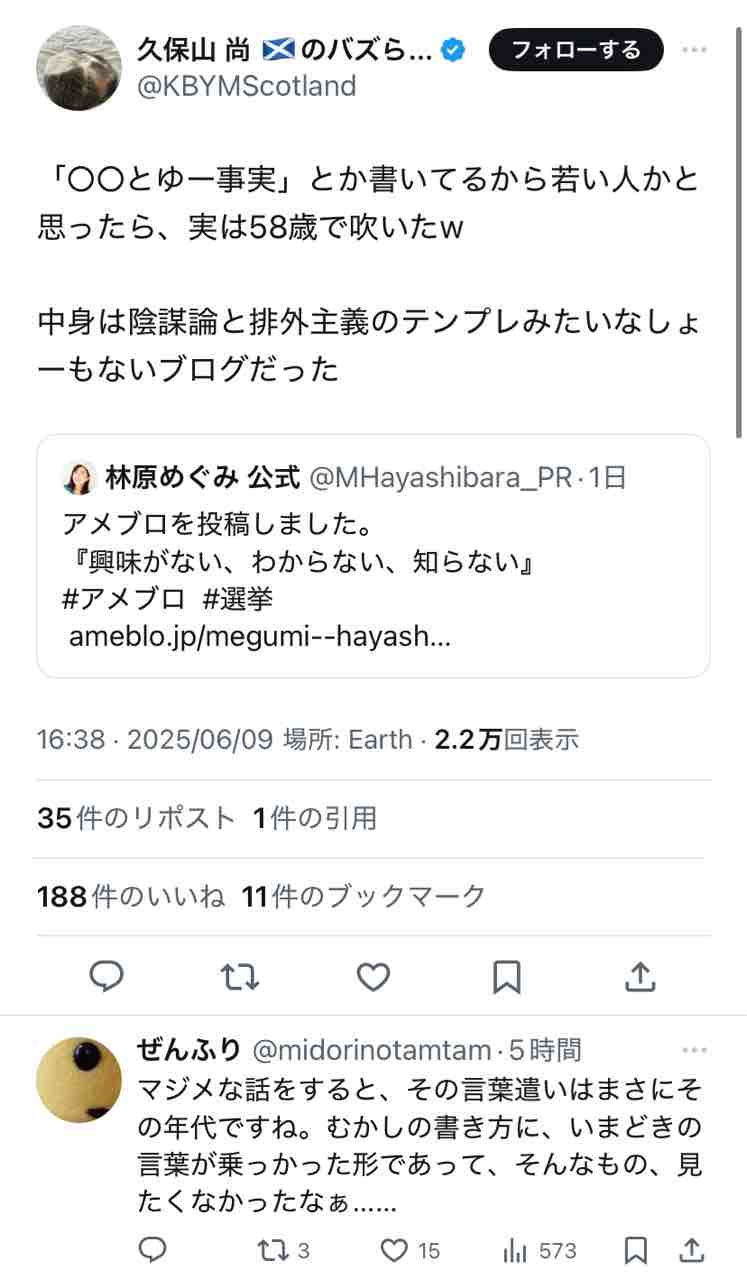Screen dimensions: 747x1280
Task: Reply to ぜんふり's comment
Action: pos(152,1250)
